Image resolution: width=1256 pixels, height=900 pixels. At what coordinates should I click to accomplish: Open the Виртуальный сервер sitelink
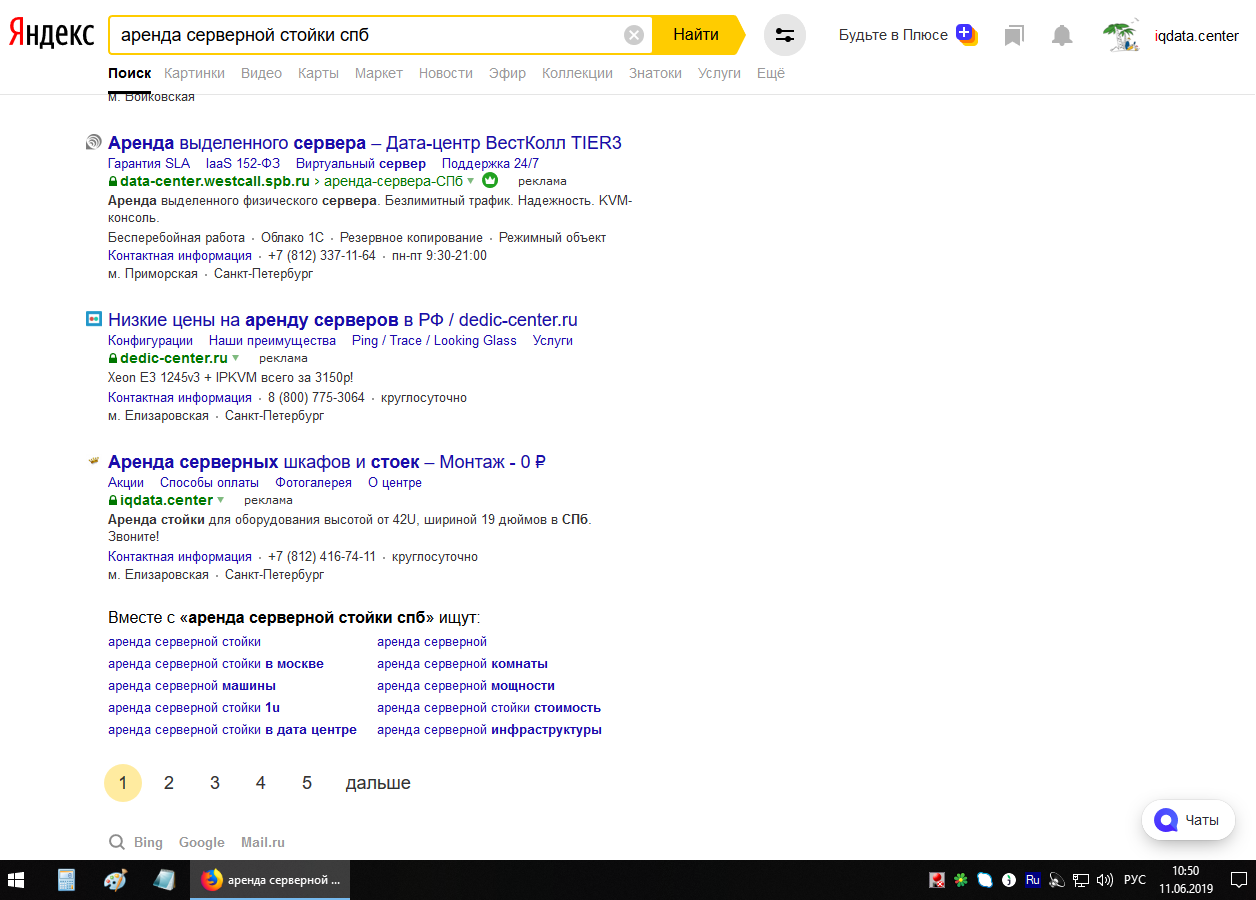point(361,163)
